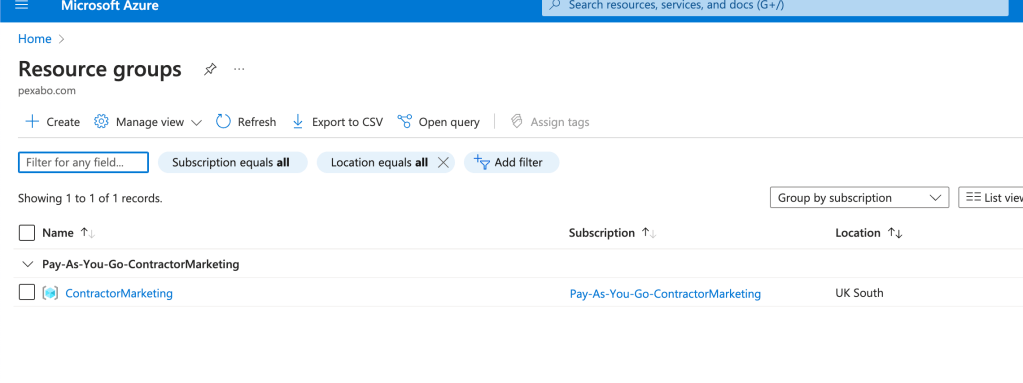Image resolution: width=1023 pixels, height=383 pixels.
Task: Click the Showing 1 to 1 records text
Action: tap(91, 198)
